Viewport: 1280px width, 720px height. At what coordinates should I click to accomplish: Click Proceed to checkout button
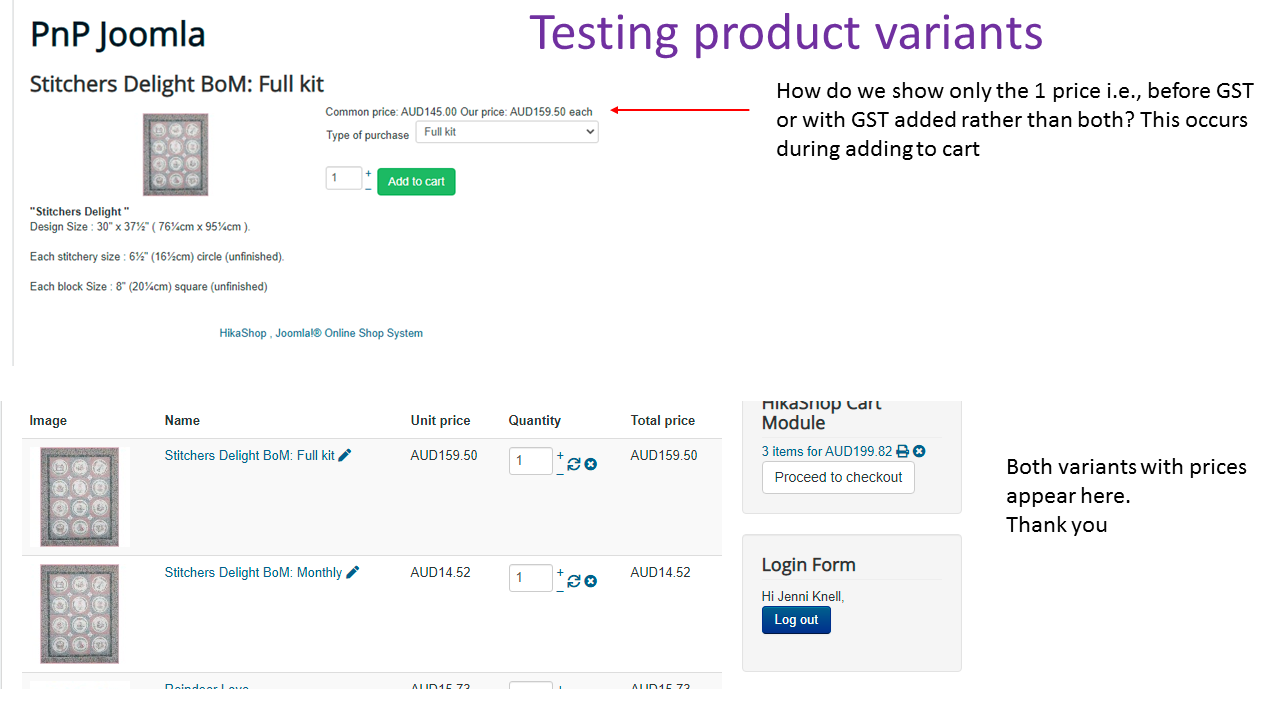[x=838, y=477]
